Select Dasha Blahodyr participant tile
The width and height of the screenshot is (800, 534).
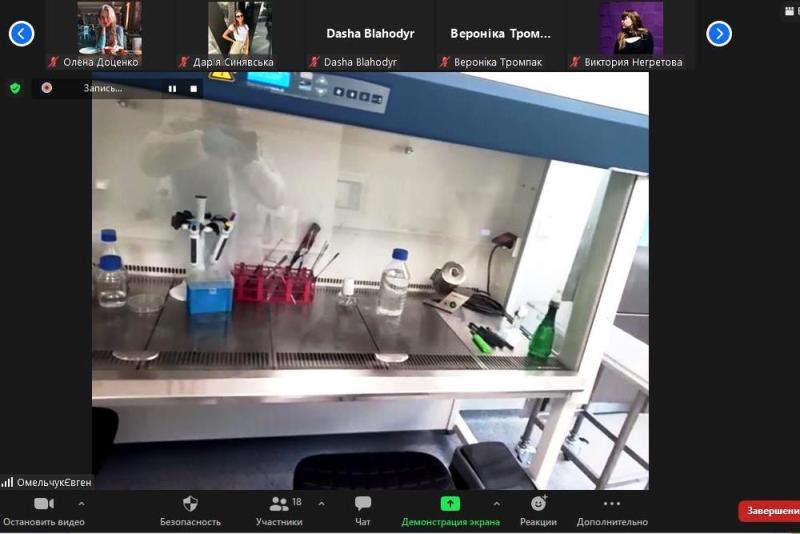[x=370, y=35]
